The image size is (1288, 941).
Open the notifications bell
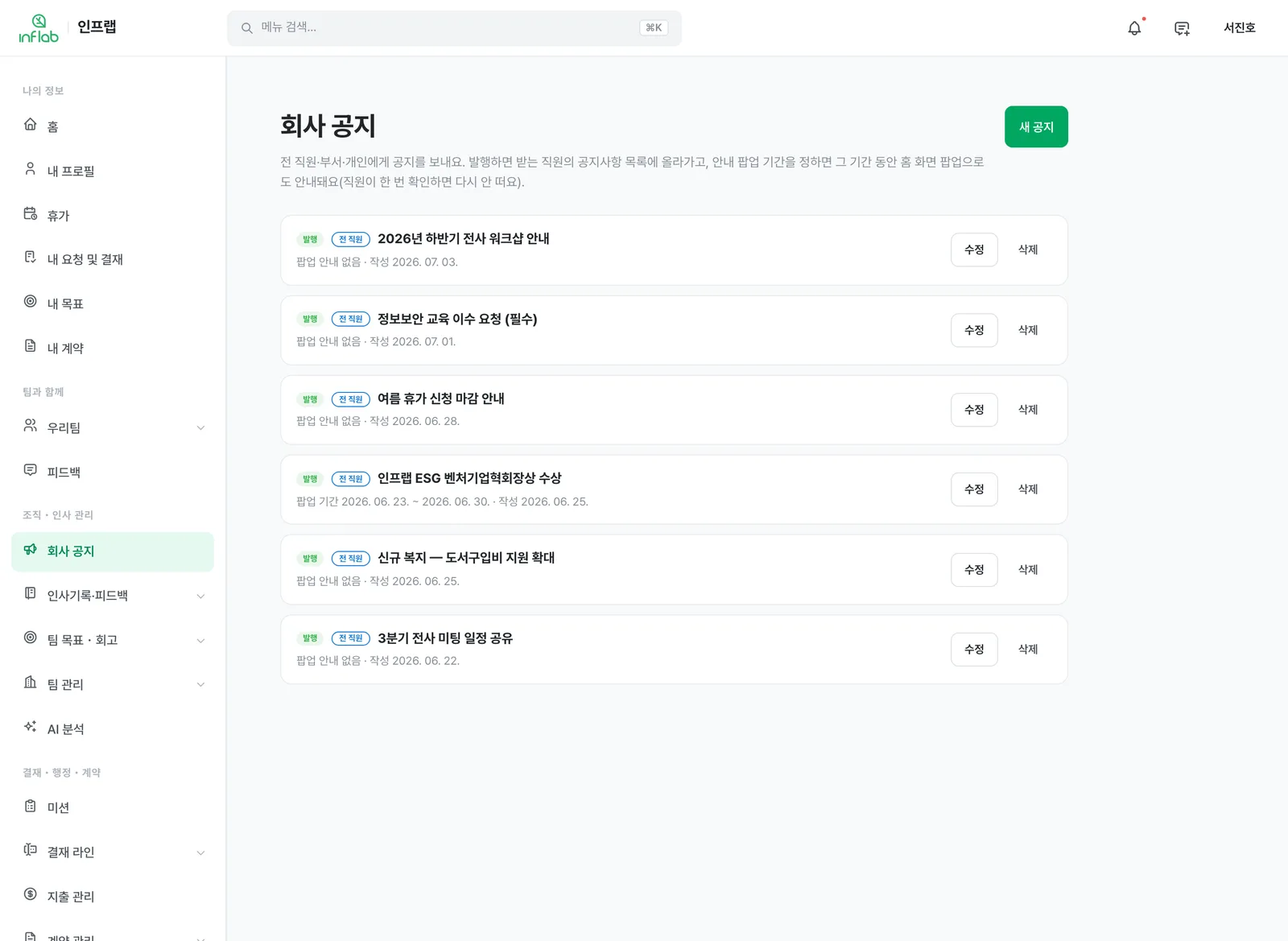(1134, 28)
